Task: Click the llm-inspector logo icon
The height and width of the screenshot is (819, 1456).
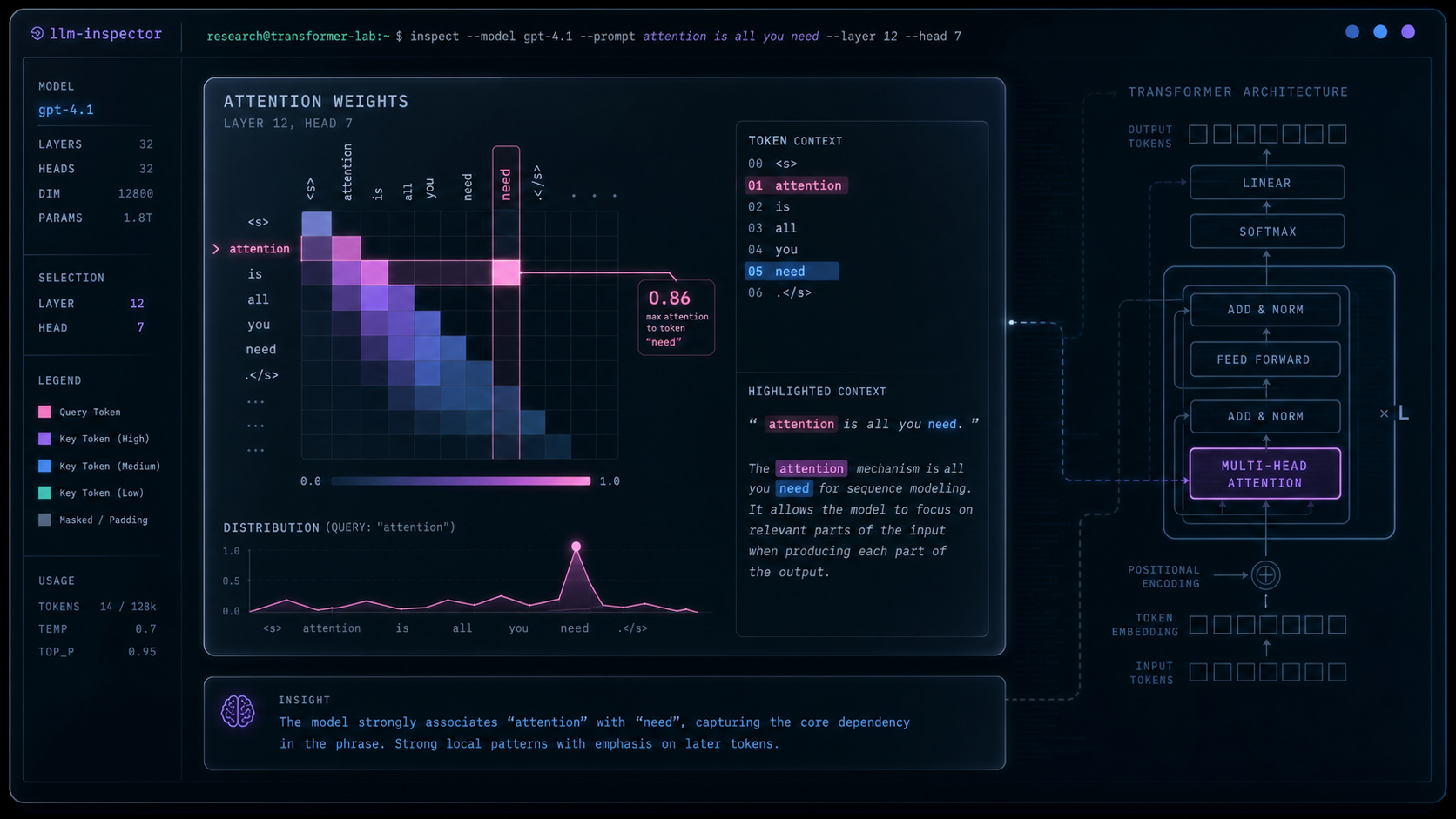Action: (37, 33)
